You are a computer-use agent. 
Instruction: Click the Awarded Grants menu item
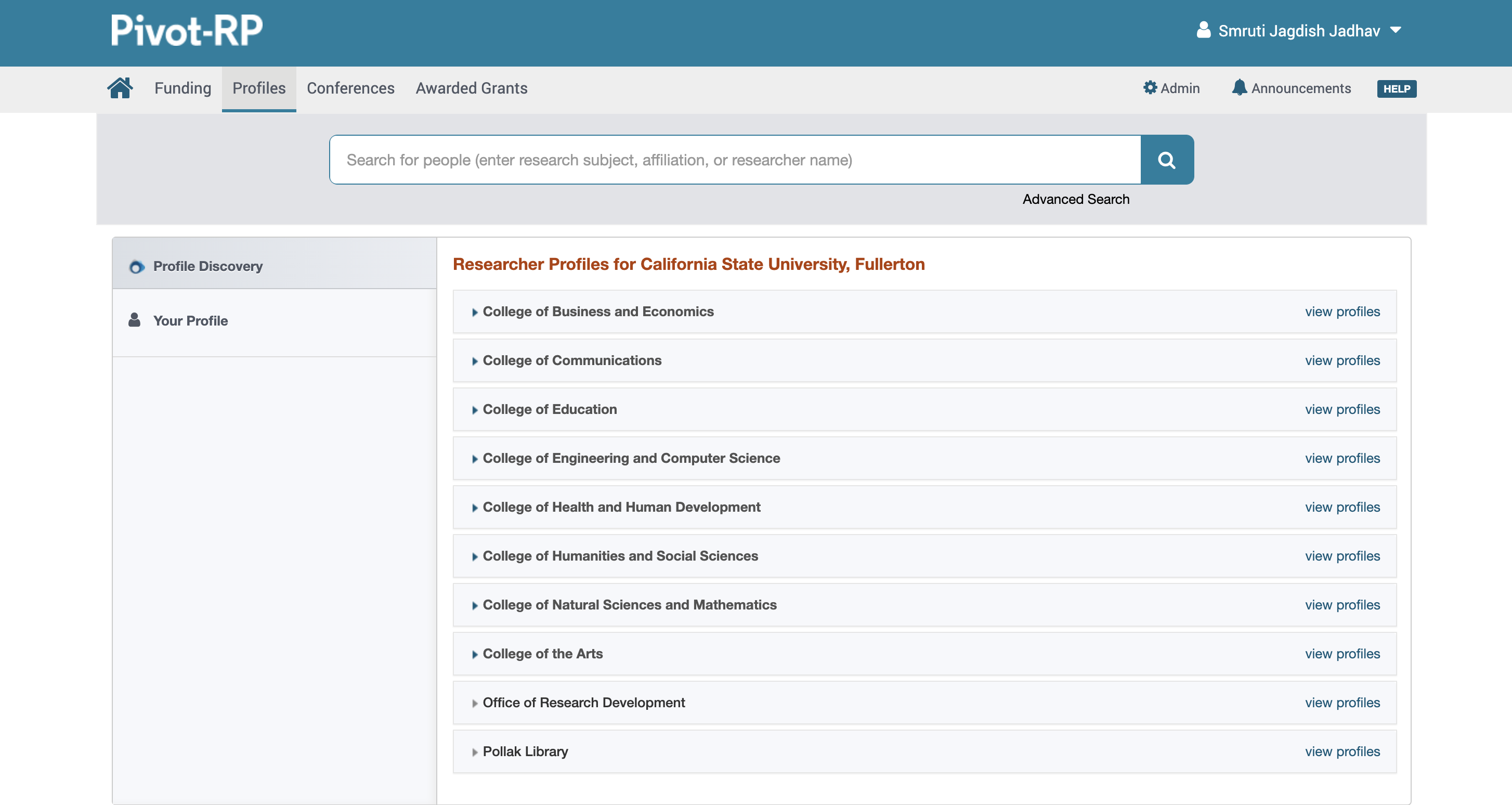click(471, 88)
